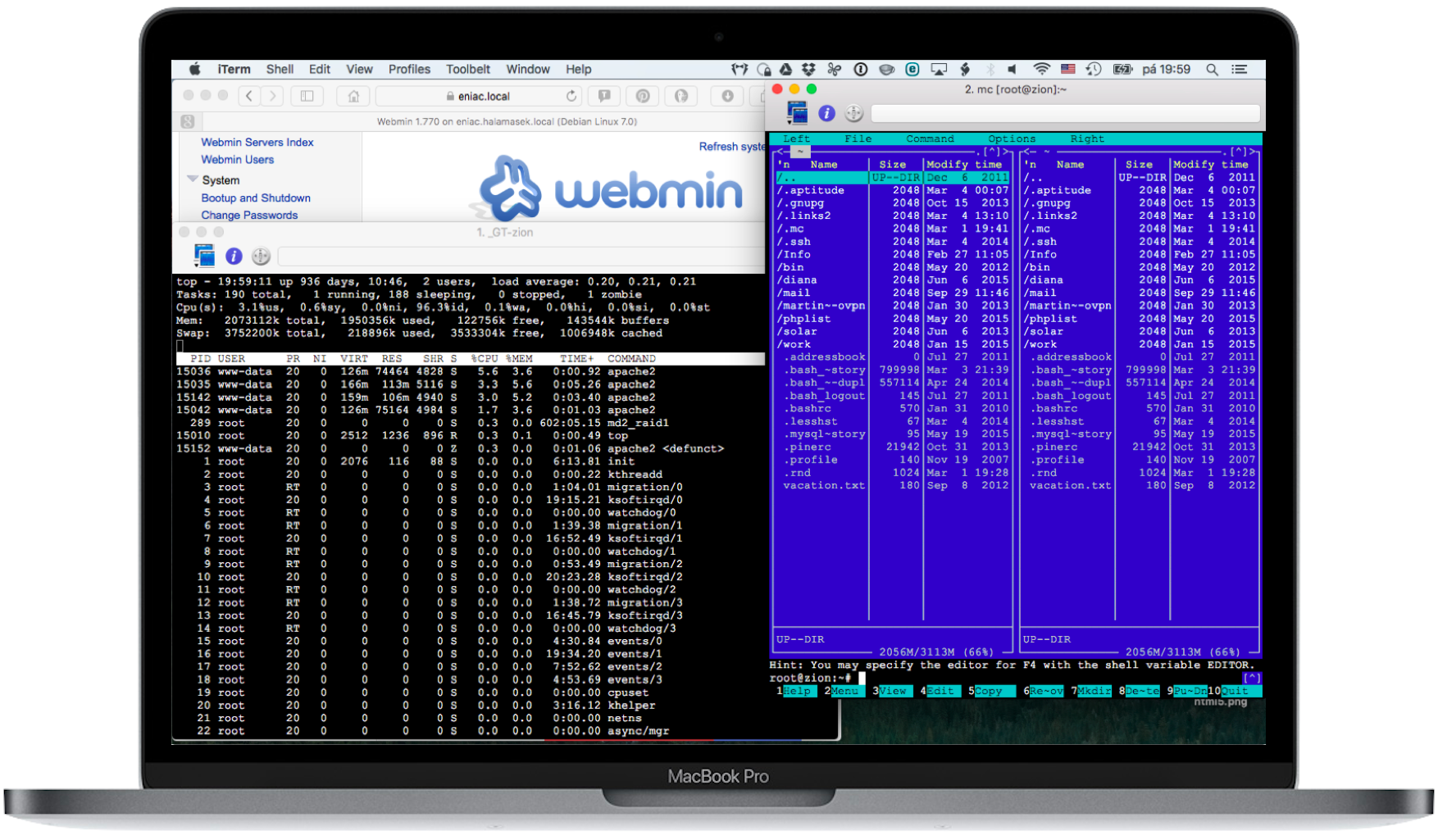Open the Dropbox menu bar icon
This screenshot has height=840, width=1438.
pos(809,70)
